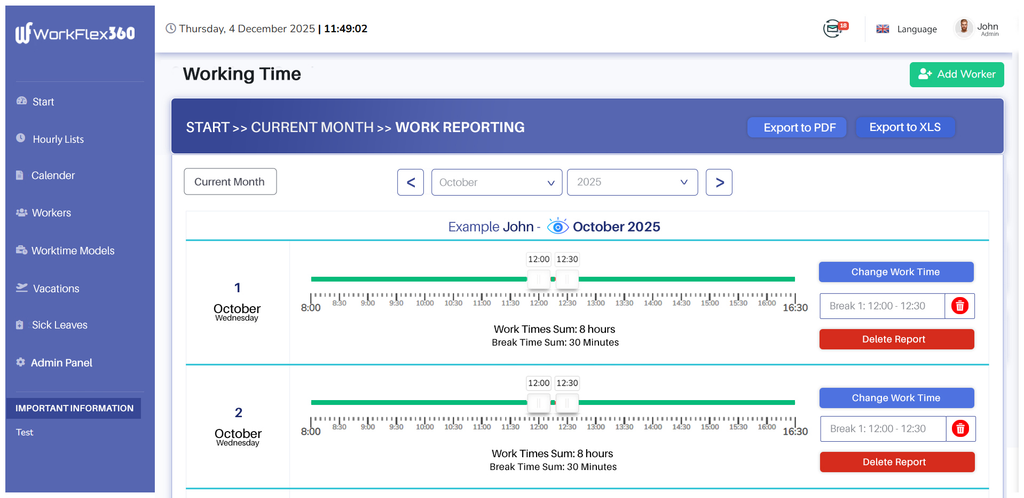
Task: Open Sick Leaves in the sidebar
Action: [59, 325]
